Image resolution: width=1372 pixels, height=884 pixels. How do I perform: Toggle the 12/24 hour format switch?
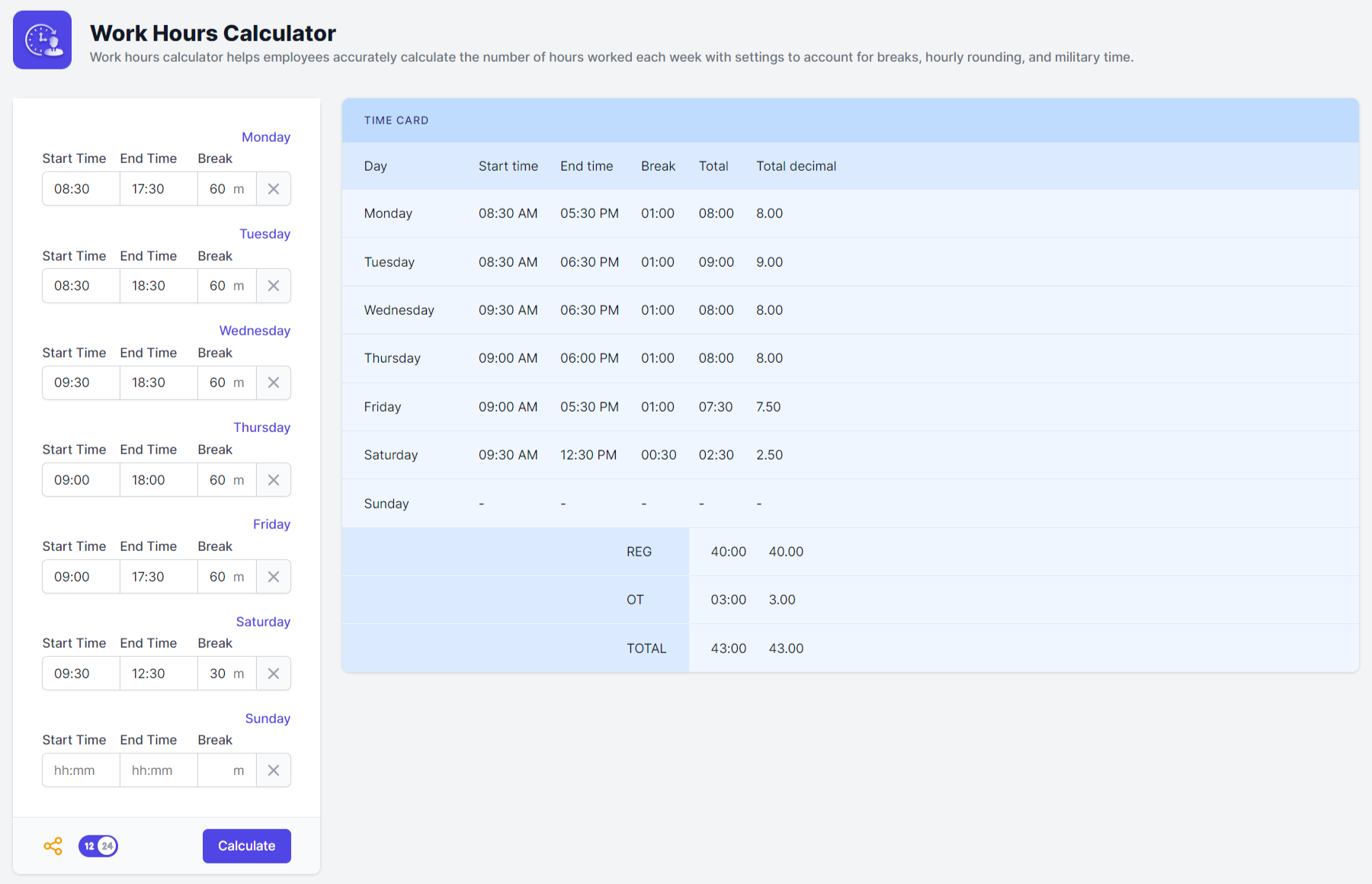click(x=98, y=846)
